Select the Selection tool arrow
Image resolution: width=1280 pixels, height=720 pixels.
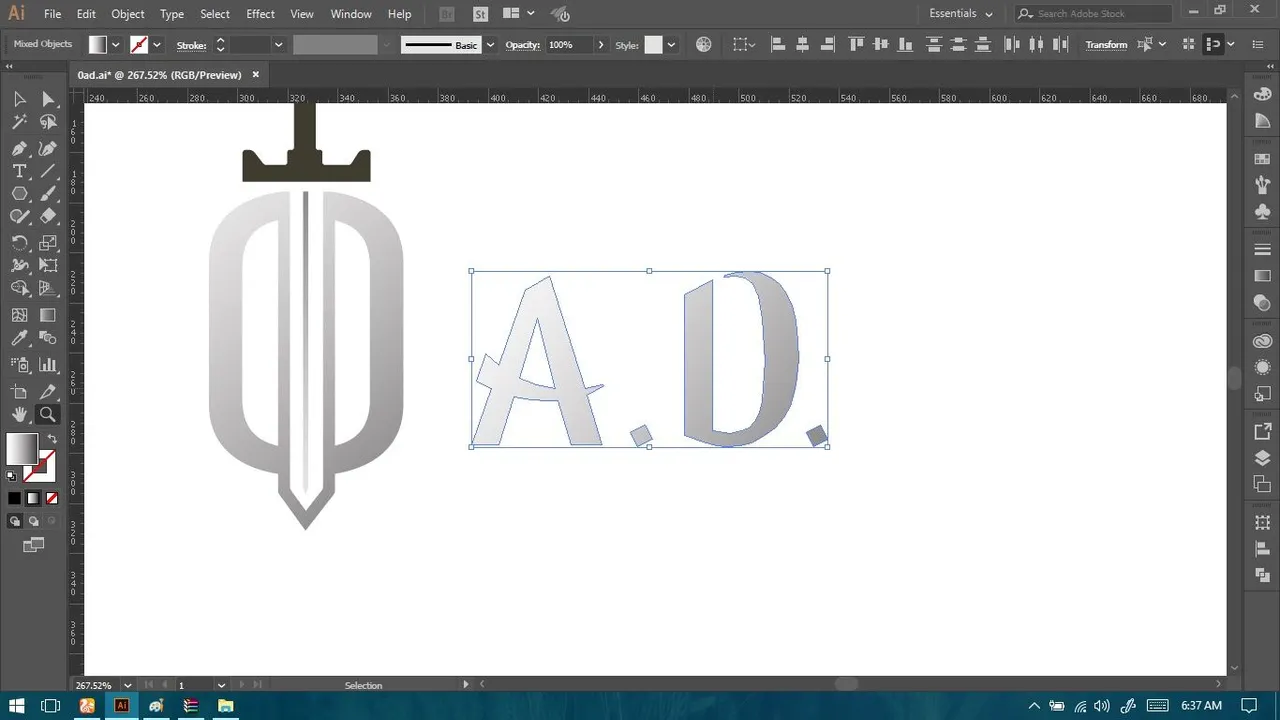coord(19,98)
